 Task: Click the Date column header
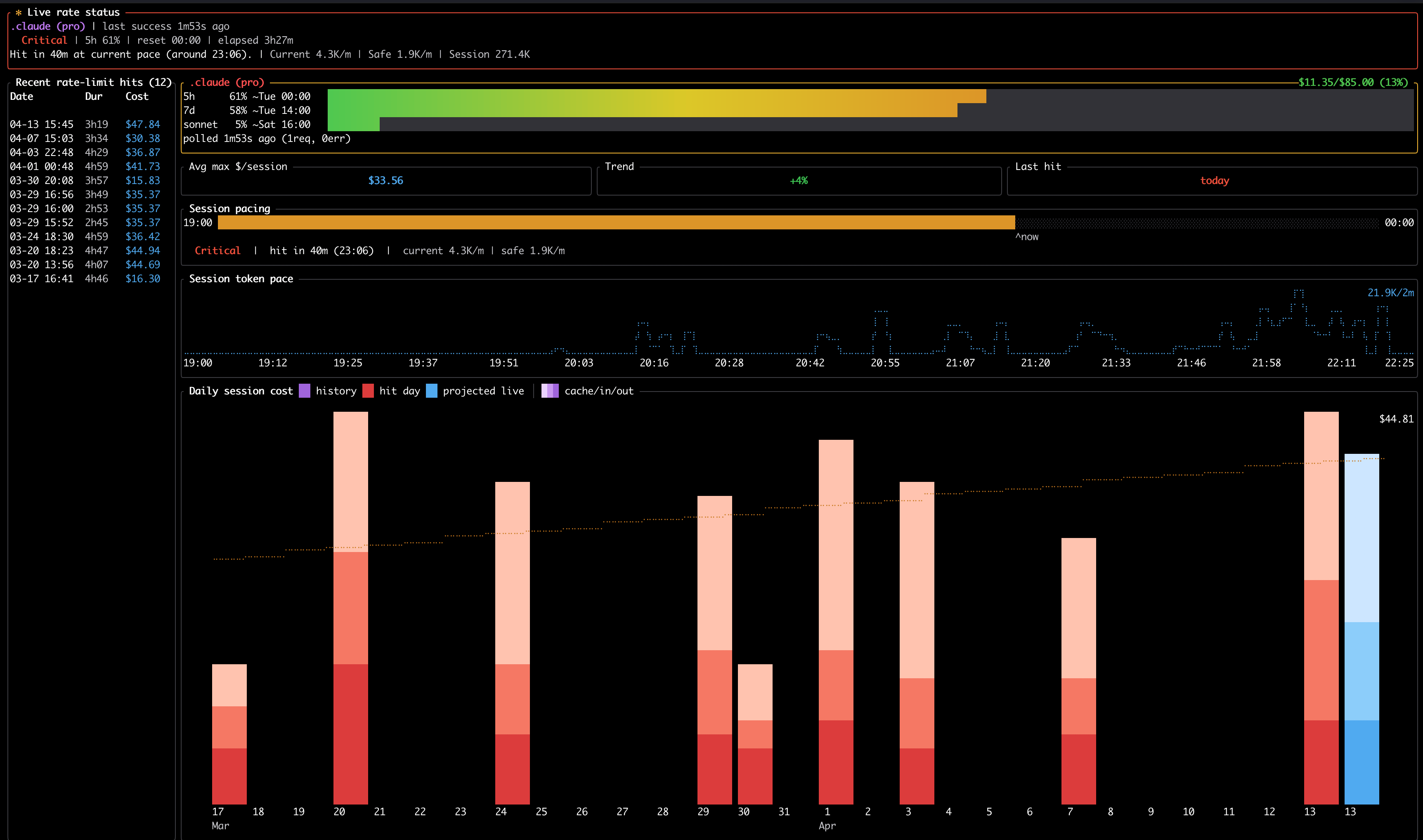click(x=21, y=96)
